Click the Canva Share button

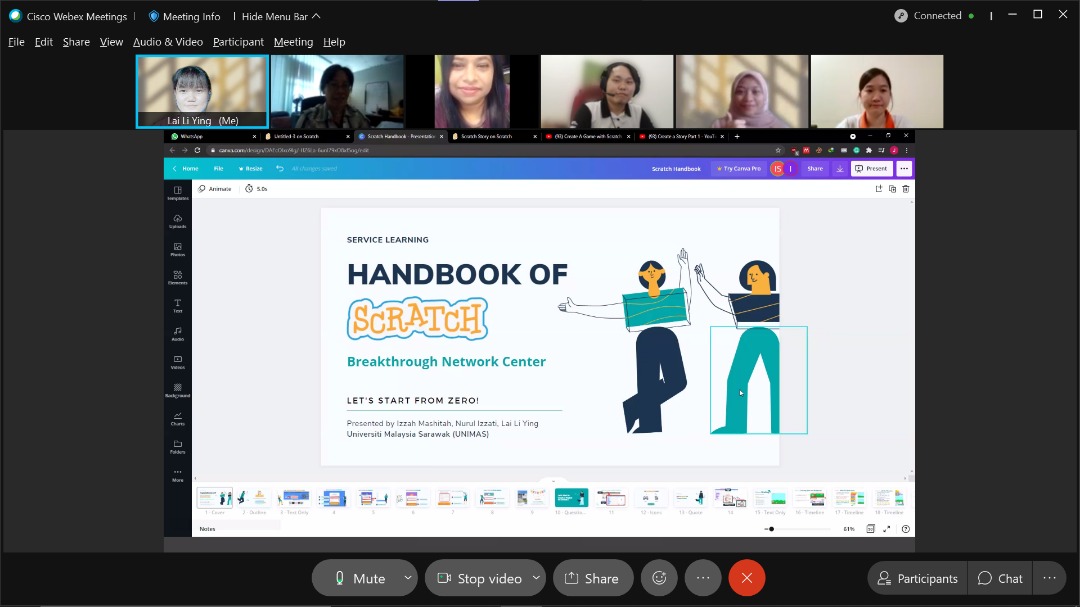(x=815, y=169)
